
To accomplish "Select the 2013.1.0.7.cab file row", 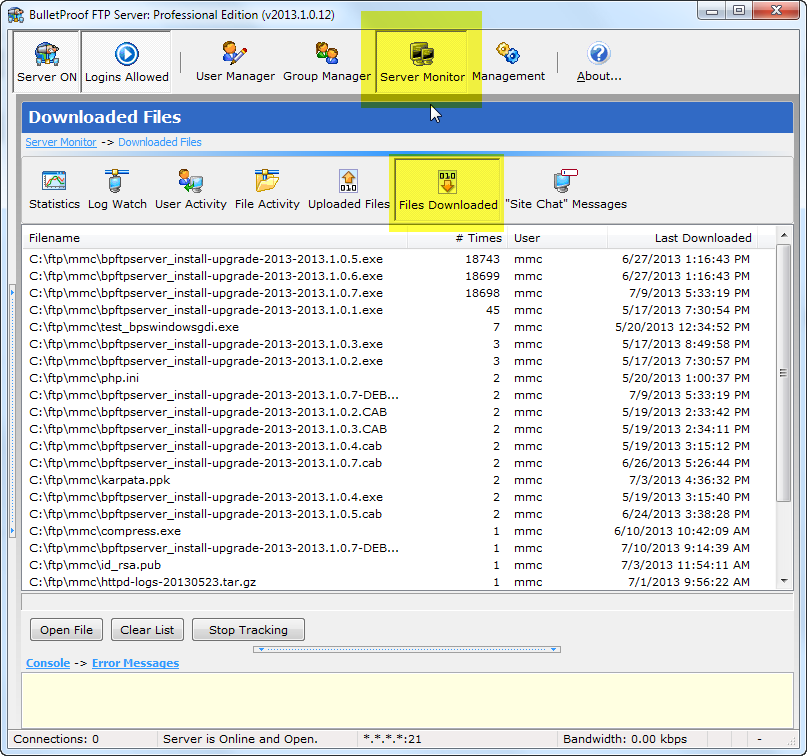I will pos(399,463).
